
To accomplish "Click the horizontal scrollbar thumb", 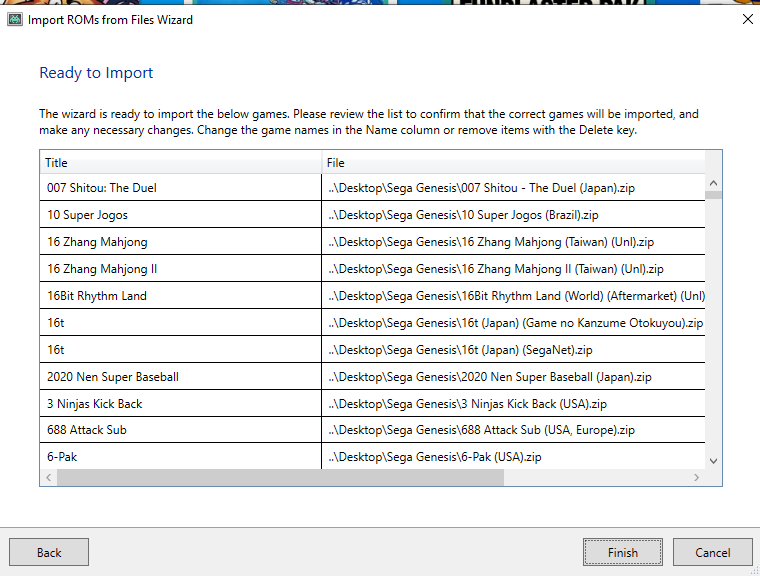I will pyautogui.click(x=280, y=477).
